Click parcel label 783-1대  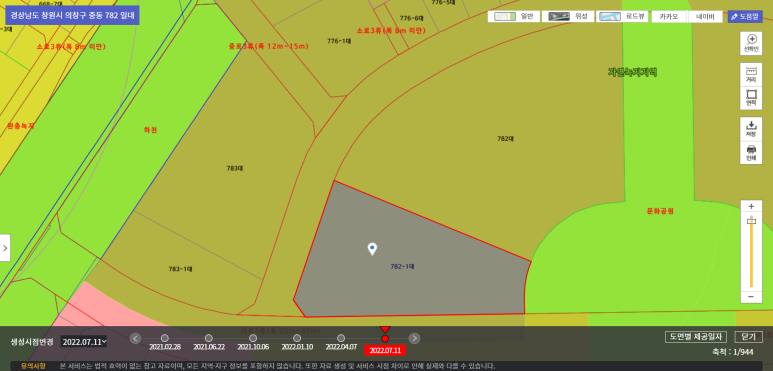(x=180, y=269)
